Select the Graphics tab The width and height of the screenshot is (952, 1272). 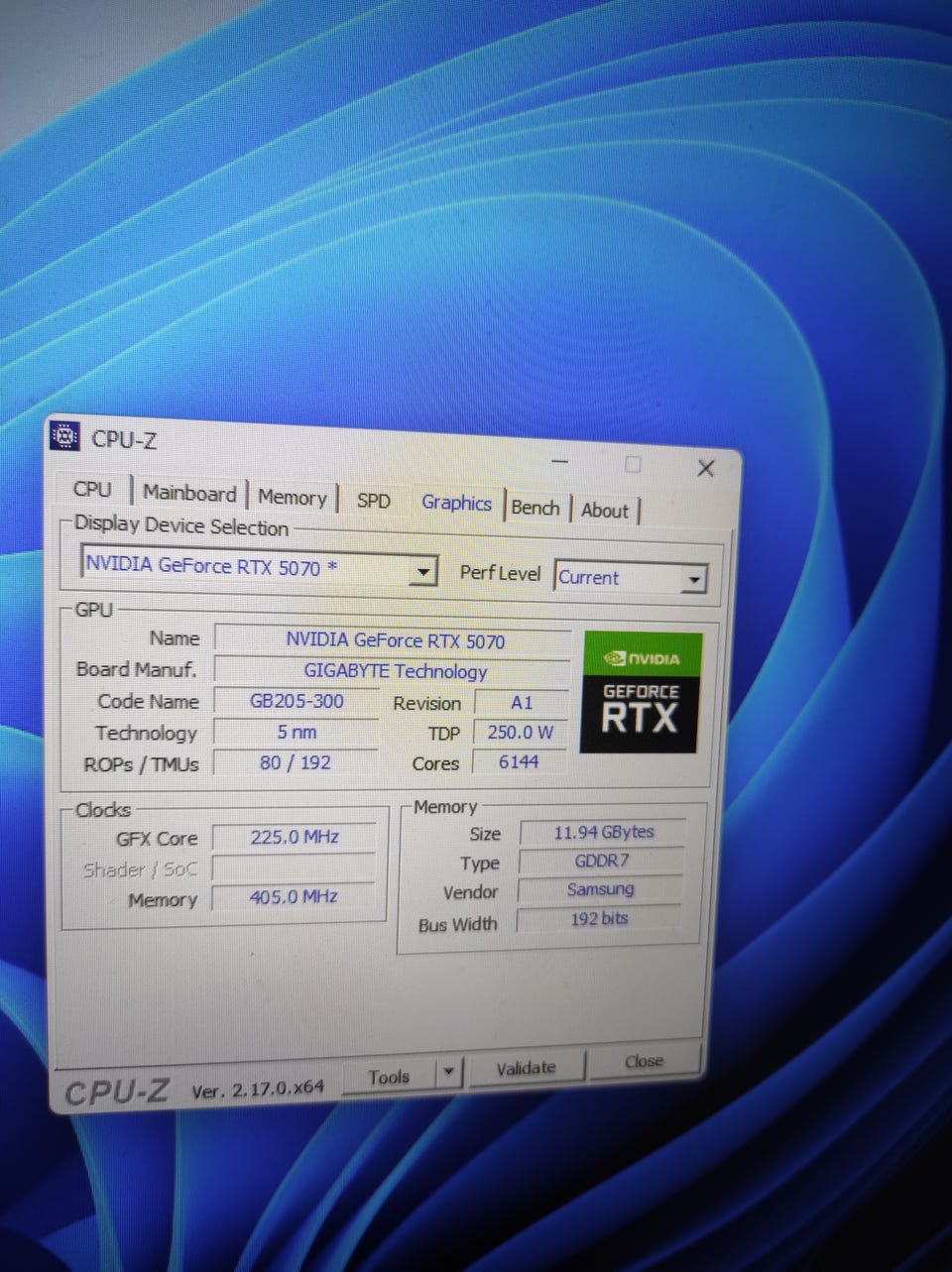456,503
